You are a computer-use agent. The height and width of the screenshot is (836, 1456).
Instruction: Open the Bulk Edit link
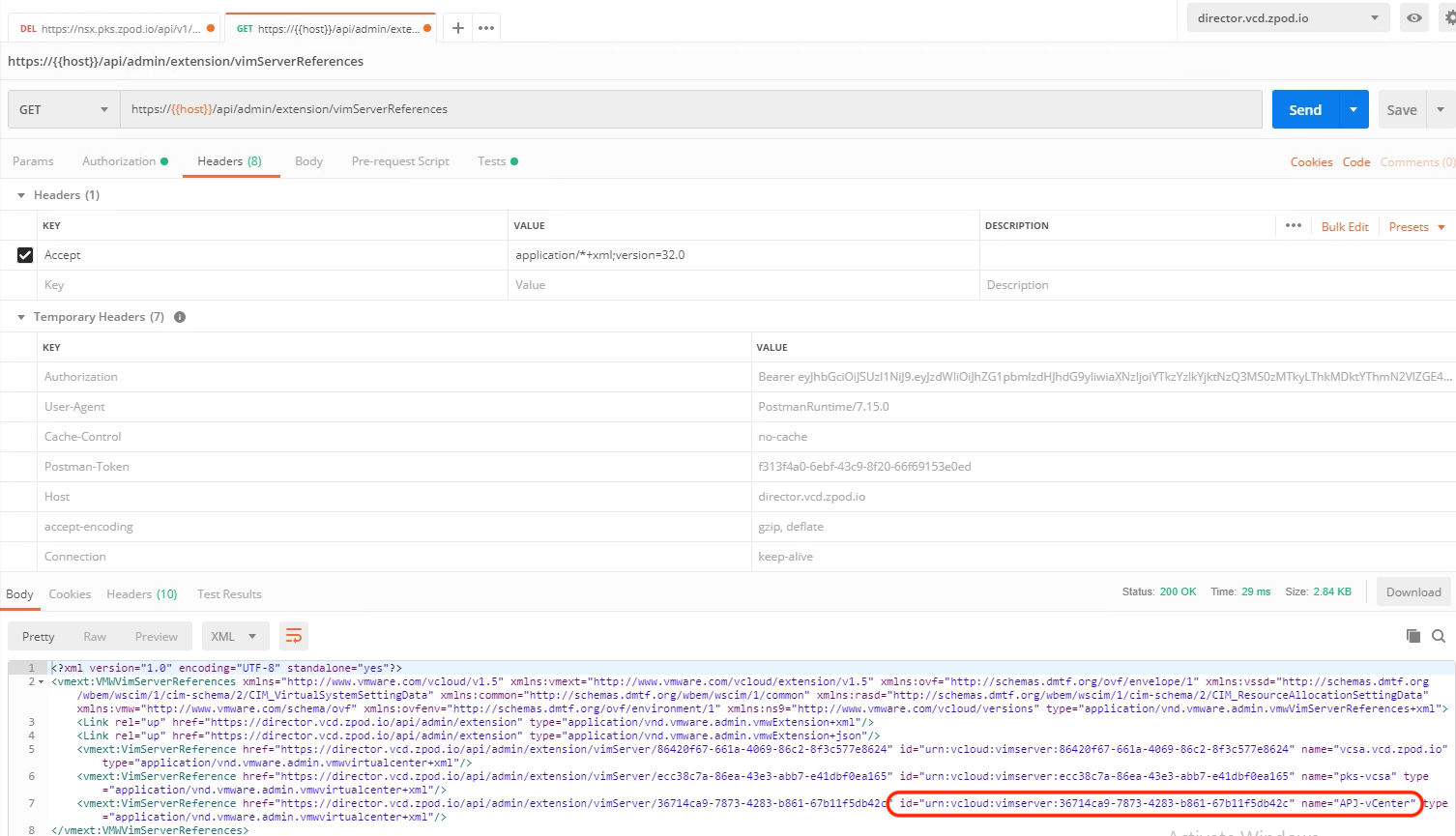click(x=1344, y=226)
